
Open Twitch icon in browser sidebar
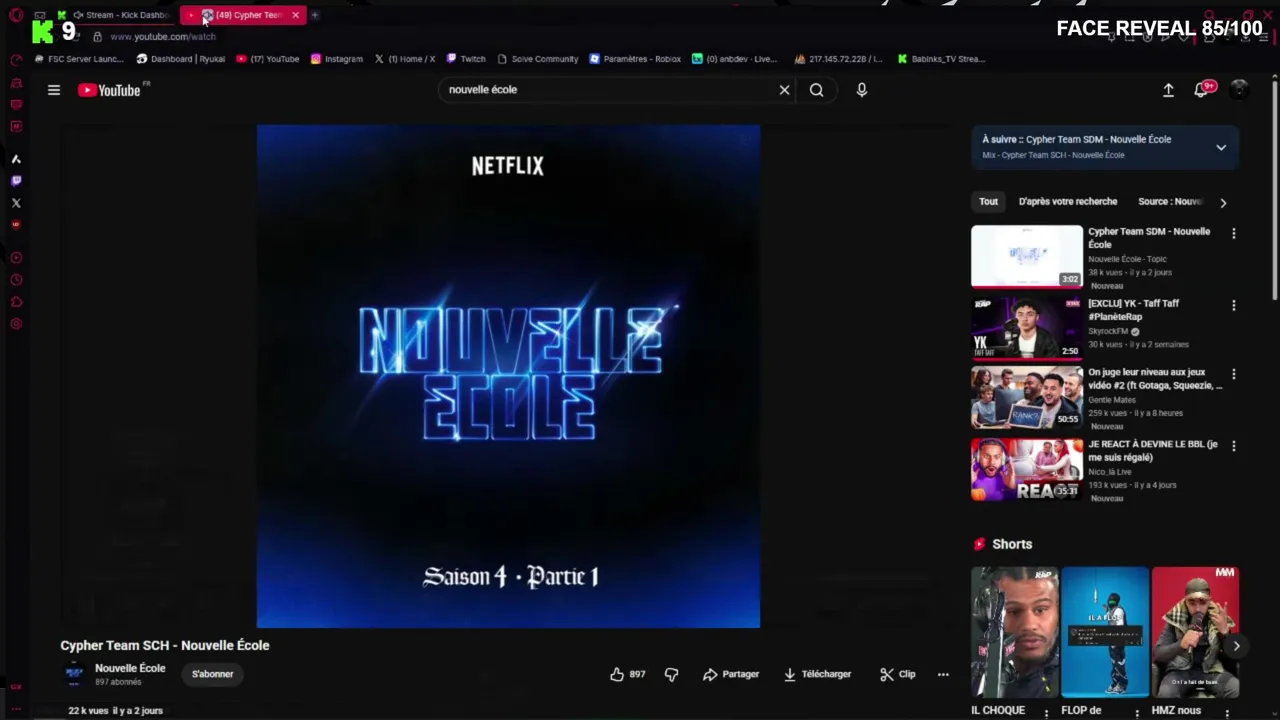15,181
